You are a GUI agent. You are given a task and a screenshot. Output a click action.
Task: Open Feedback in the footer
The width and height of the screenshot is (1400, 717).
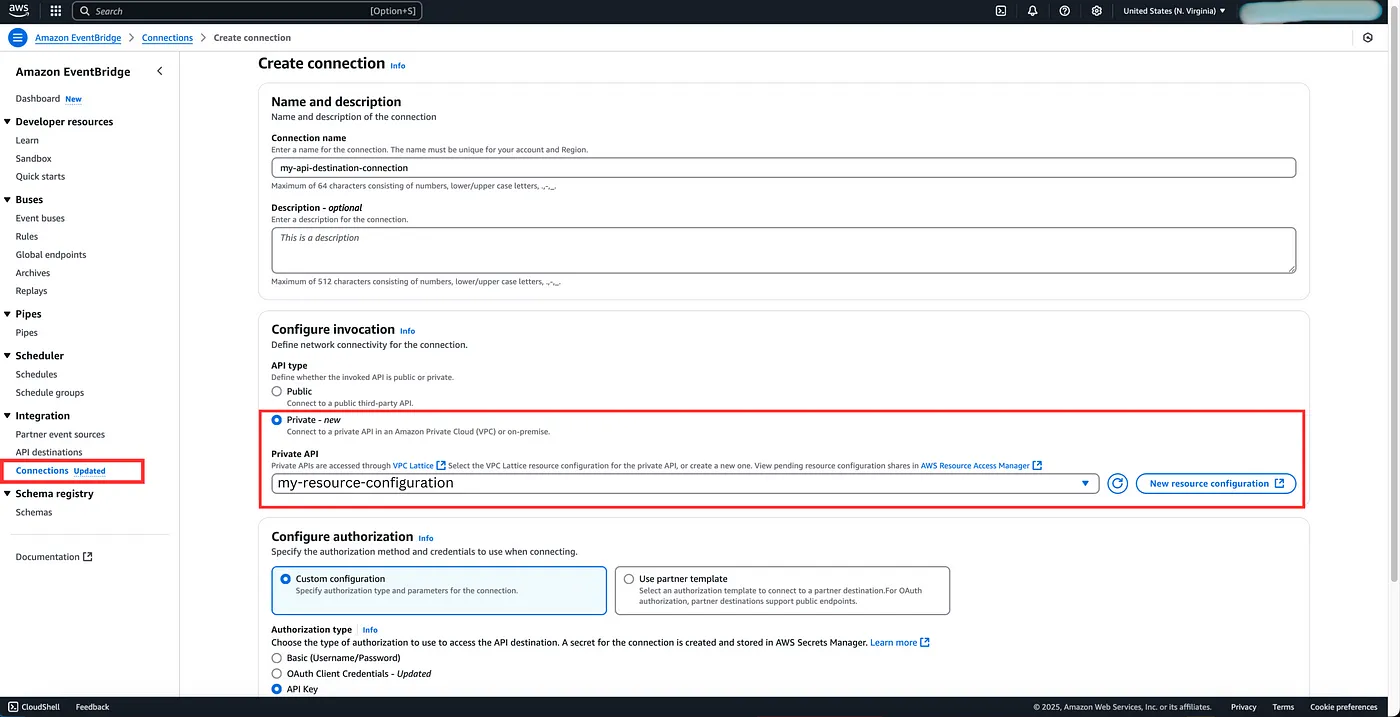click(92, 707)
